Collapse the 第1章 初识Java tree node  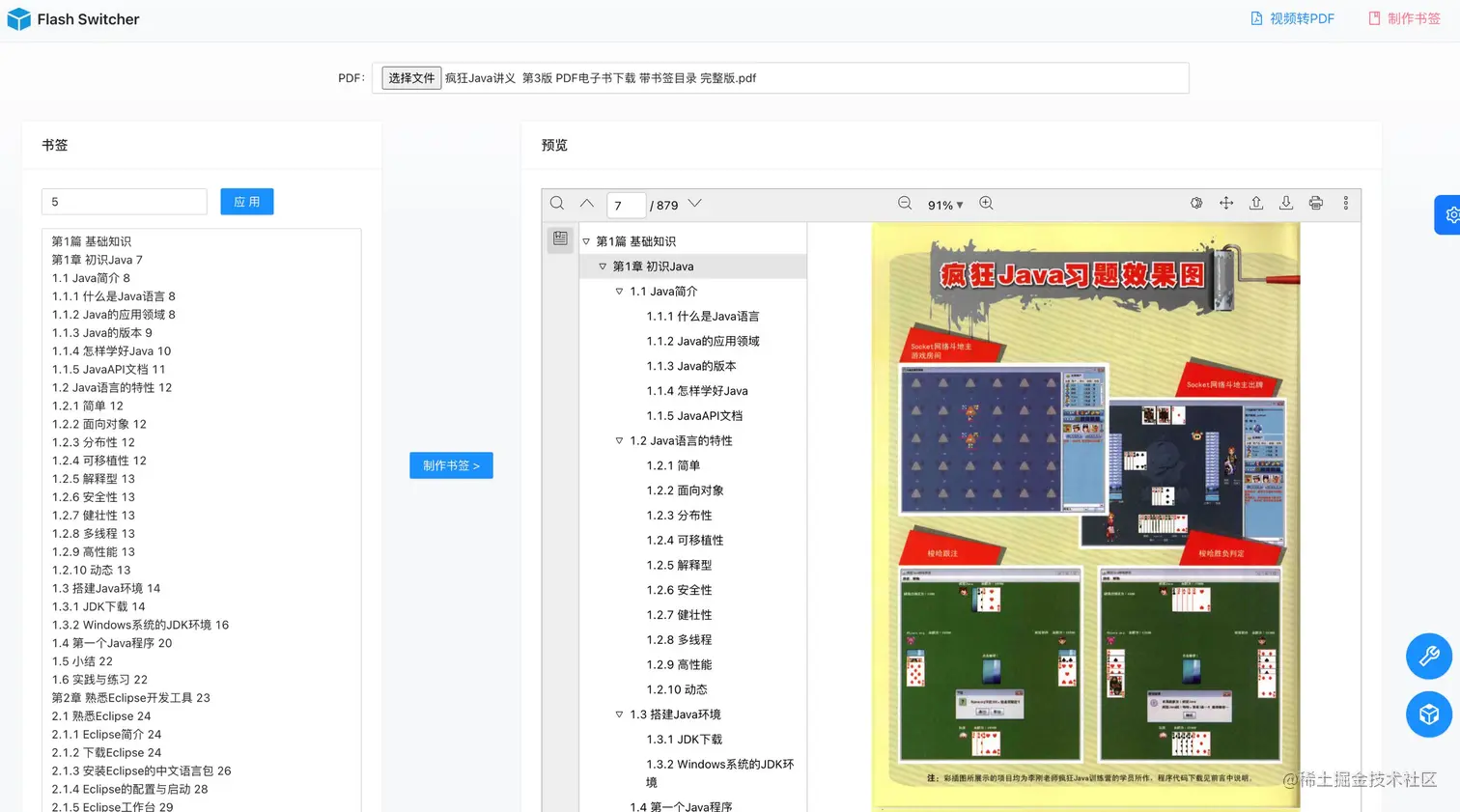603,266
